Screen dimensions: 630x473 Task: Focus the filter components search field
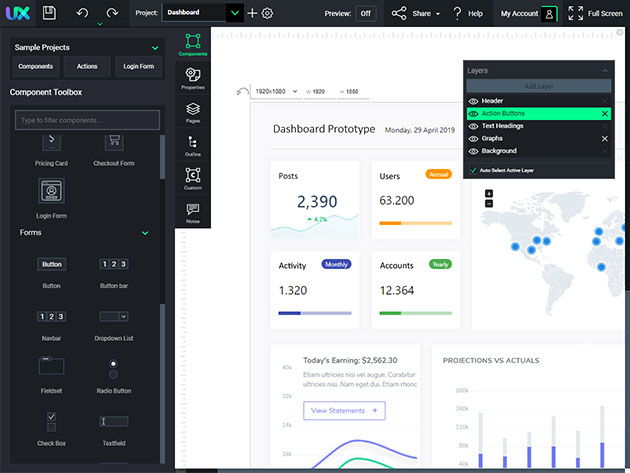click(87, 120)
